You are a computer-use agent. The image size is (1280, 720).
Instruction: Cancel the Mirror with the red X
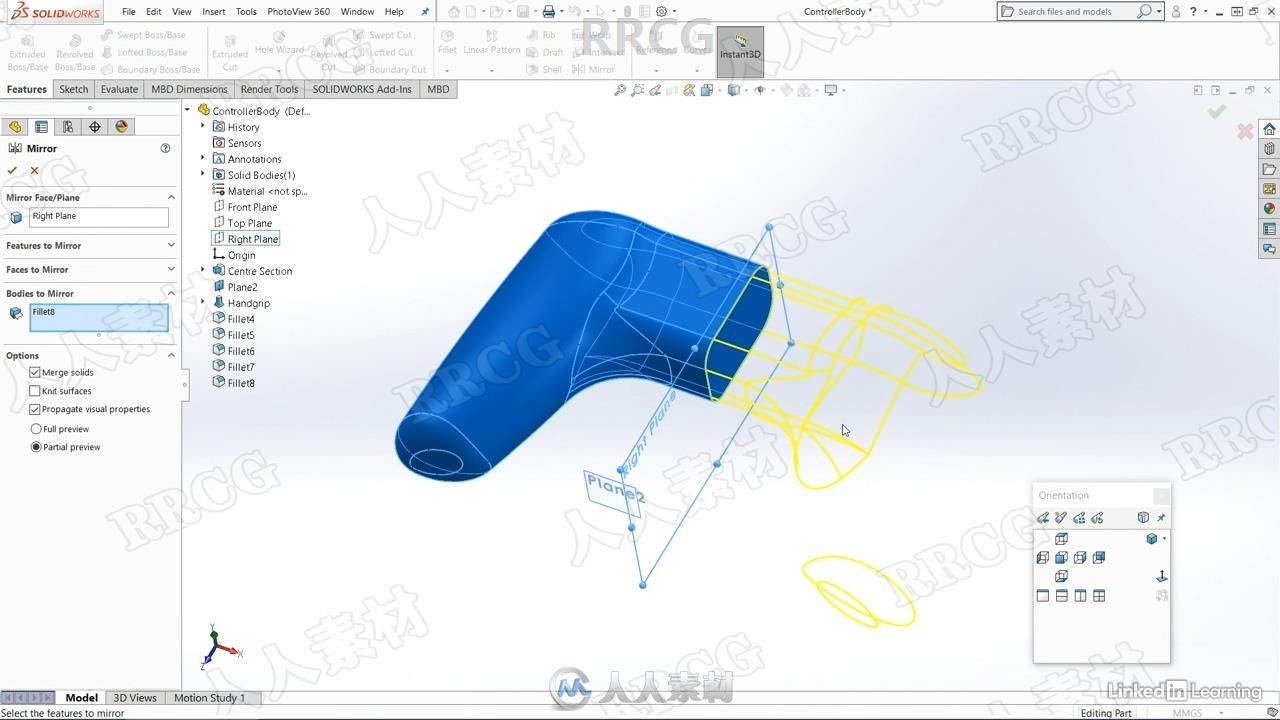click(34, 170)
